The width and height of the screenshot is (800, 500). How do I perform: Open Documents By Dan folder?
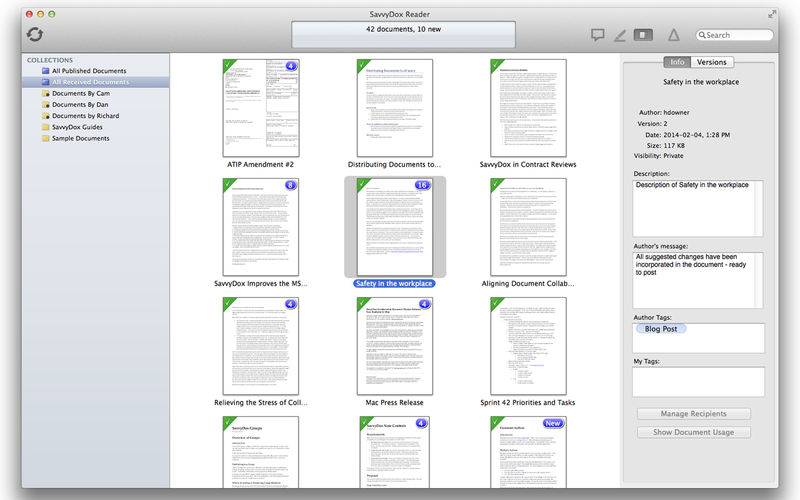pyautogui.click(x=80, y=105)
